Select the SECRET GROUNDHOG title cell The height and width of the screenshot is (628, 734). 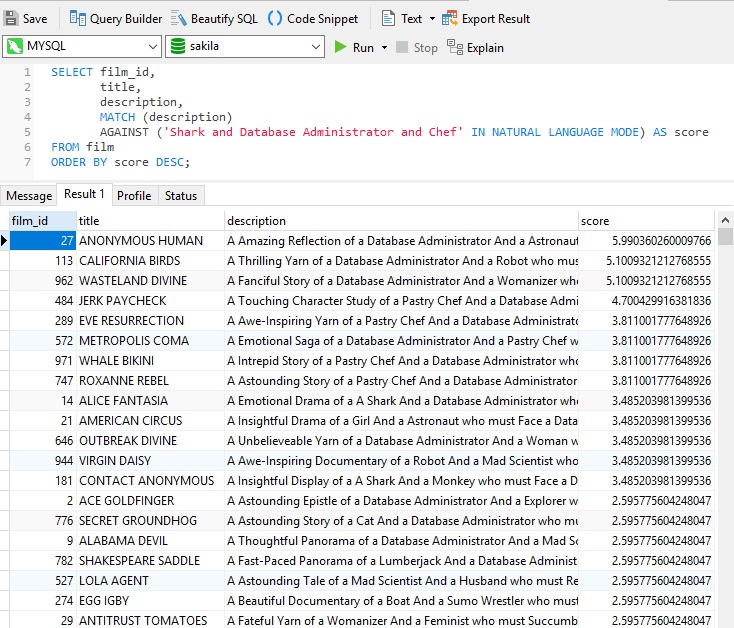click(150, 521)
